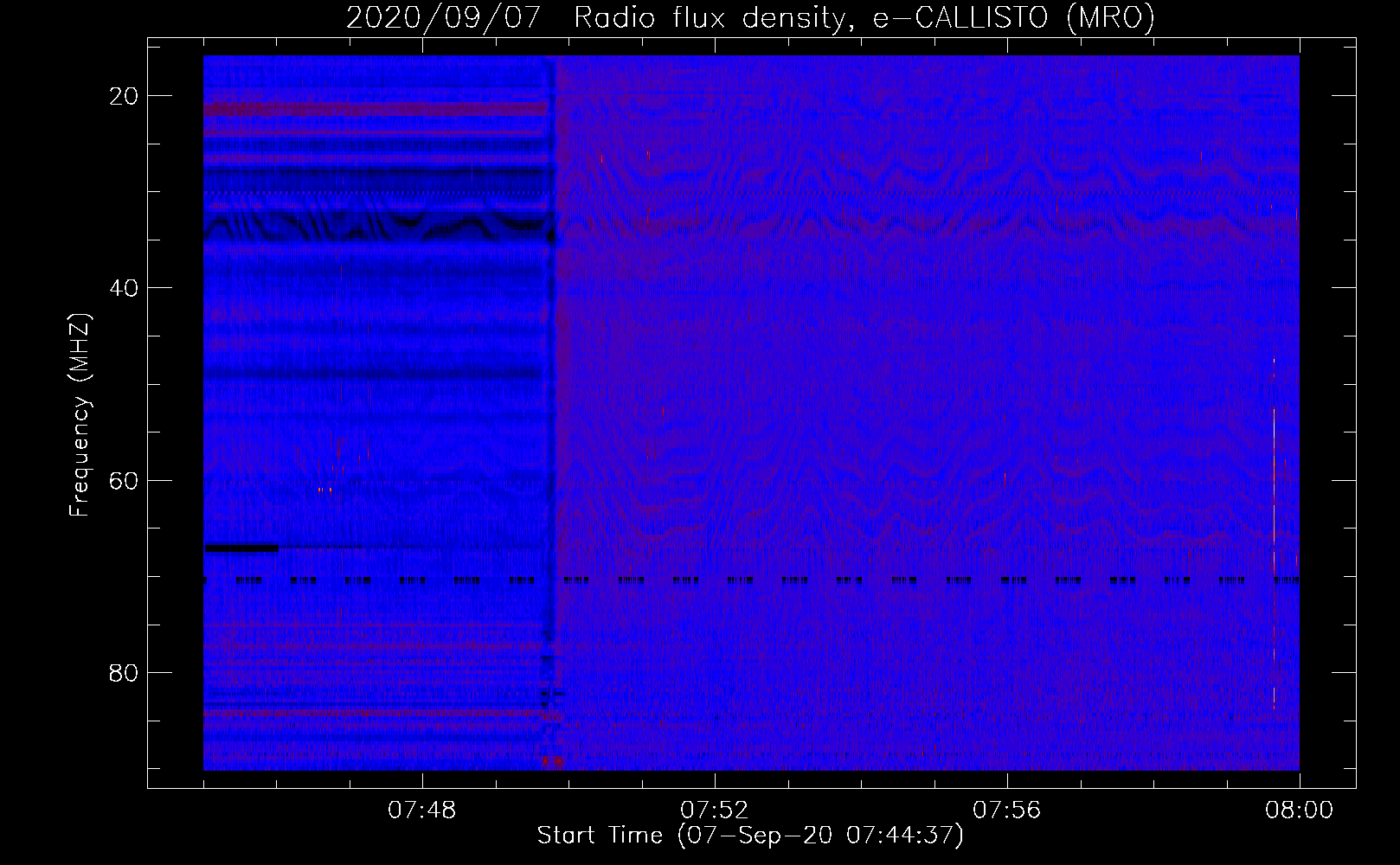
Task: Click the frequency tick label 20
Action: pyautogui.click(x=125, y=96)
